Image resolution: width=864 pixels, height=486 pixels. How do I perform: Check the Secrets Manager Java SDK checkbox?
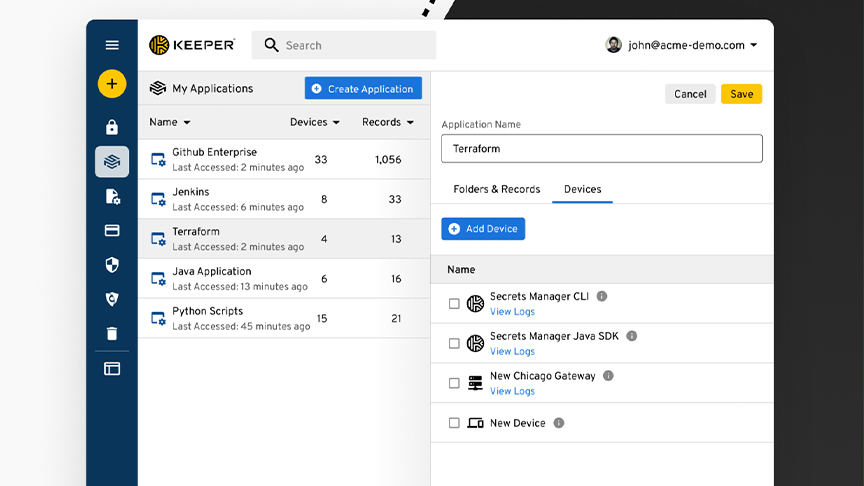pyautogui.click(x=454, y=343)
